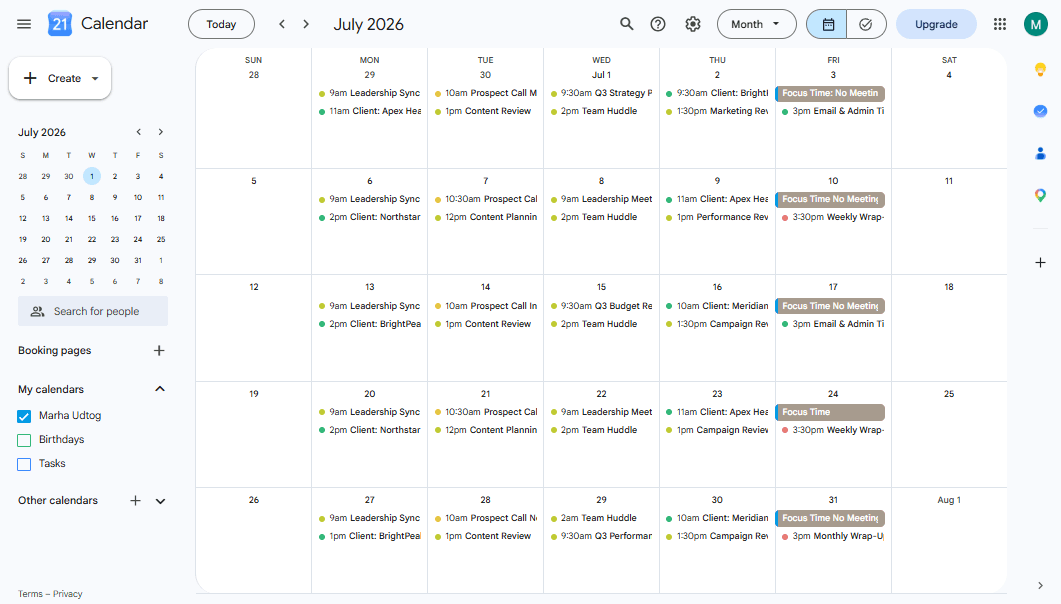Screen dimensions: 1061x604
Task: Next month arrow in mini calendar
Action: click(x=160, y=132)
